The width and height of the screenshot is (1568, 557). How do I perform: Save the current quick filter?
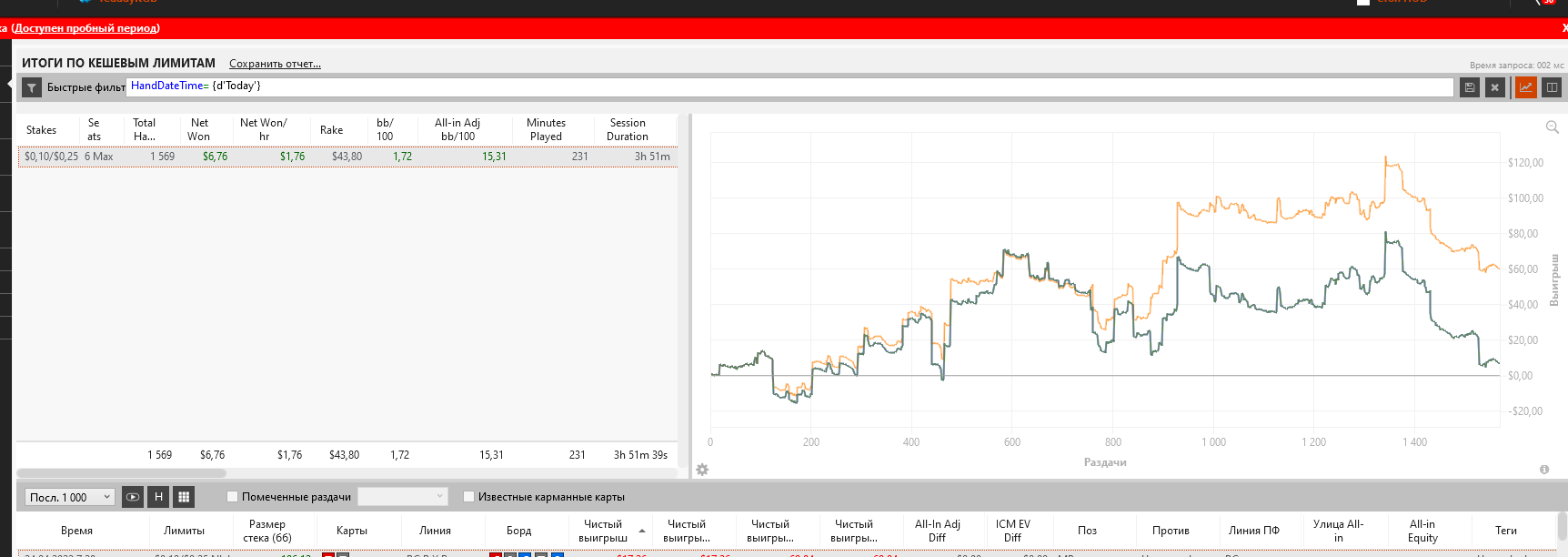pos(1469,87)
